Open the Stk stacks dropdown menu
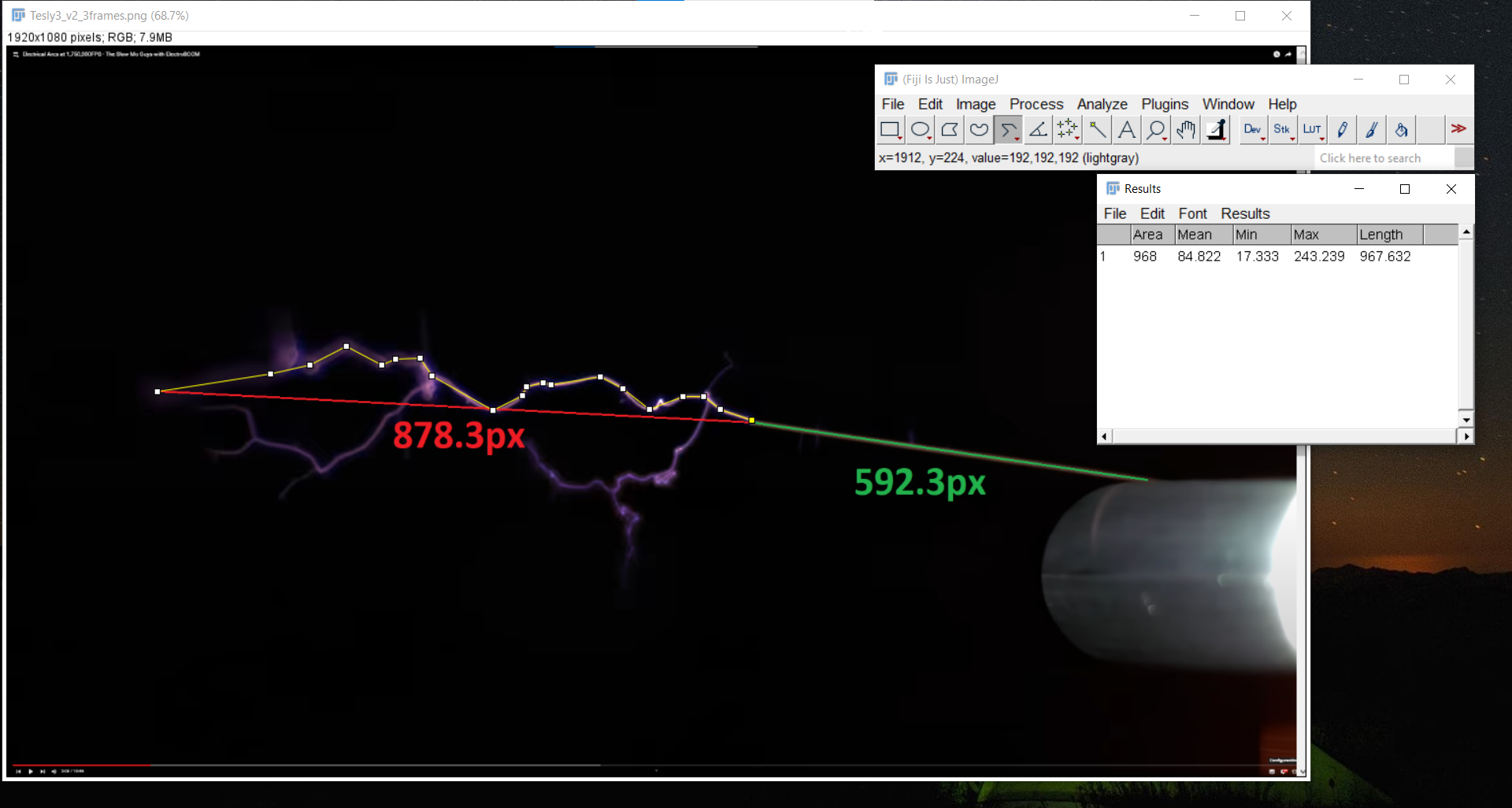This screenshot has width=1512, height=808. point(1283,130)
